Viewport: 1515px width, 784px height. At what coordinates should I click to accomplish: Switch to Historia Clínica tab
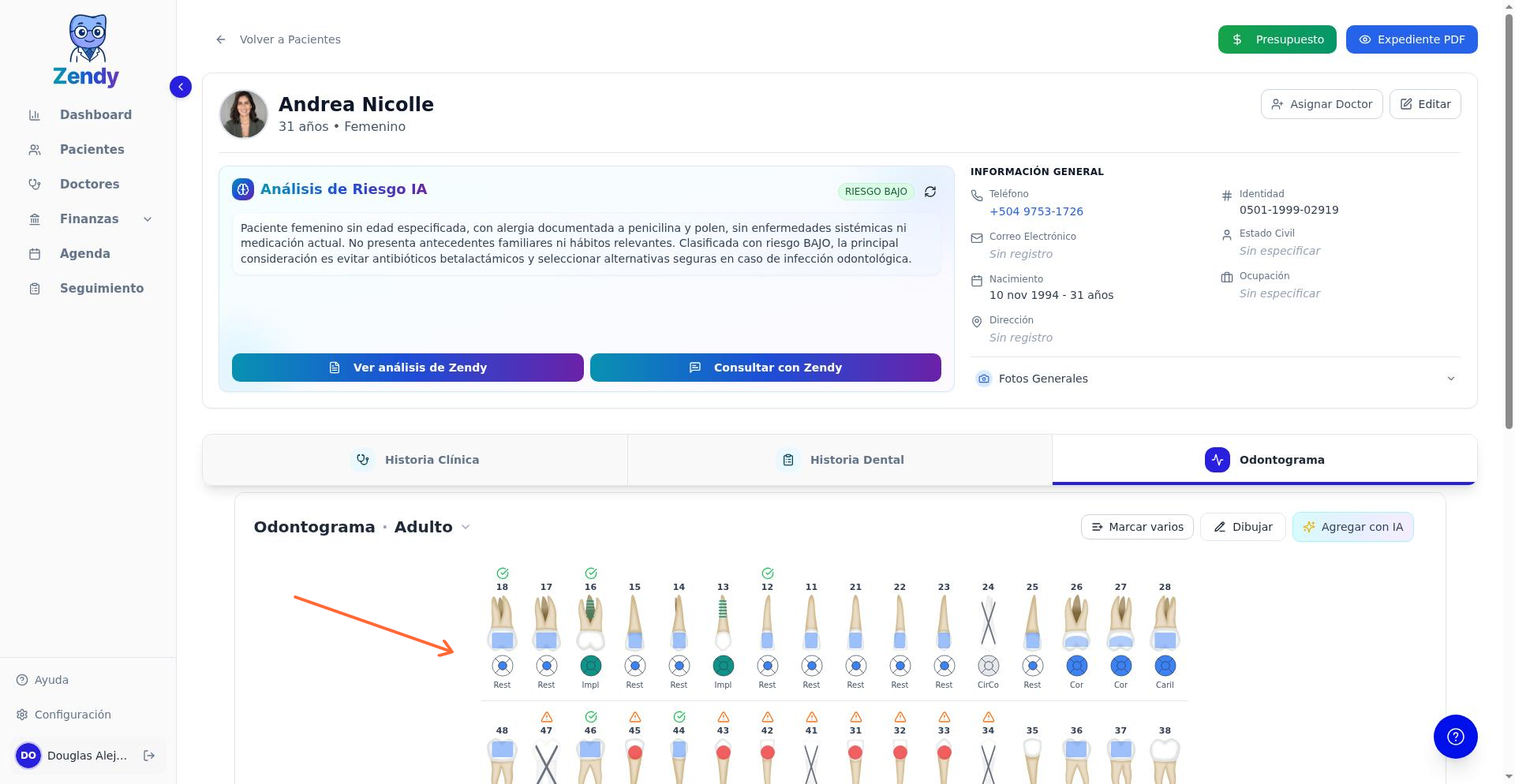point(415,460)
